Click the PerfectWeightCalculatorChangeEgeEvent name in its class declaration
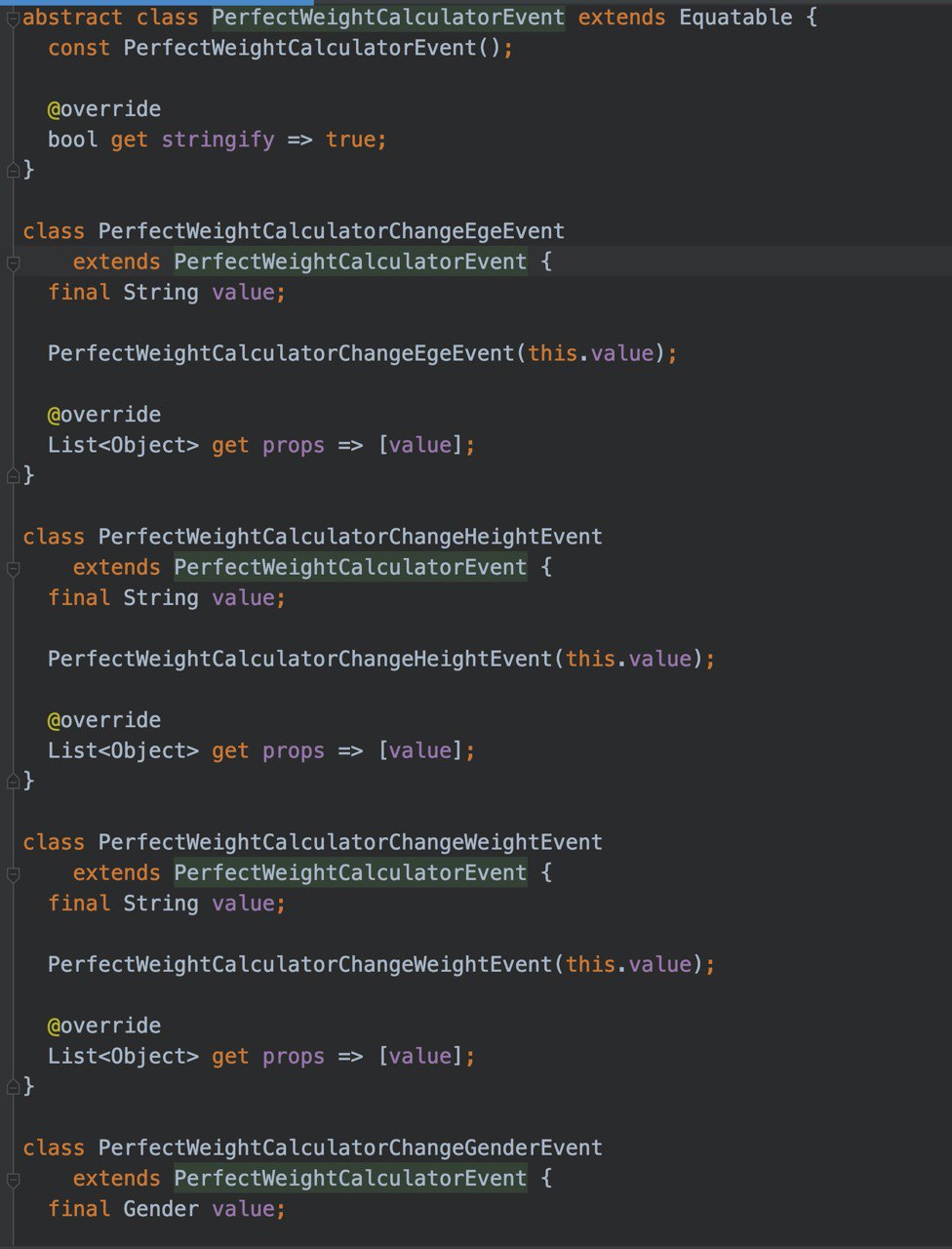The image size is (952, 1249). (x=332, y=231)
